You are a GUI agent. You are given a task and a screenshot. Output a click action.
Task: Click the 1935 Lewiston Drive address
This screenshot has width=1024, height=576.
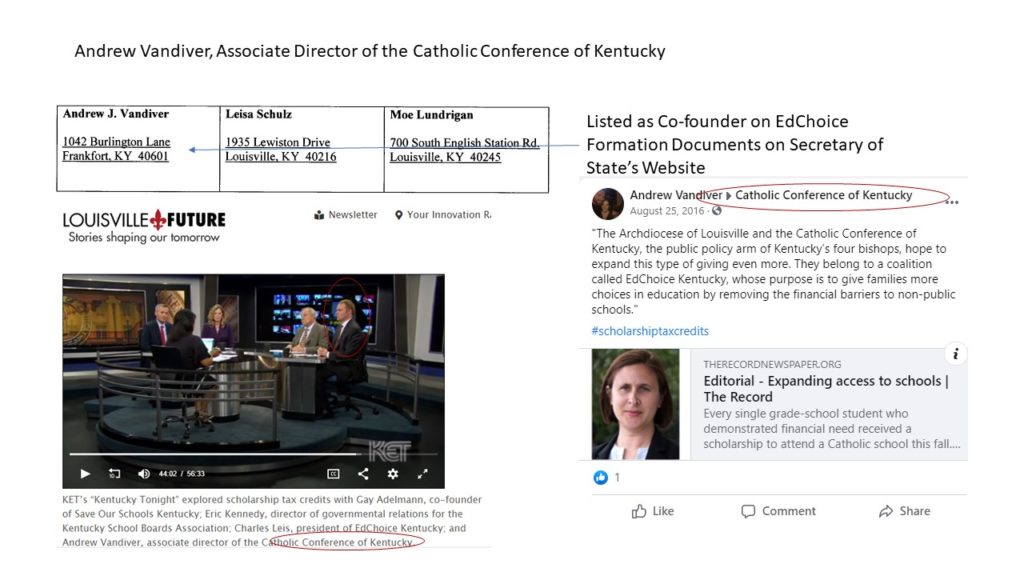[278, 142]
